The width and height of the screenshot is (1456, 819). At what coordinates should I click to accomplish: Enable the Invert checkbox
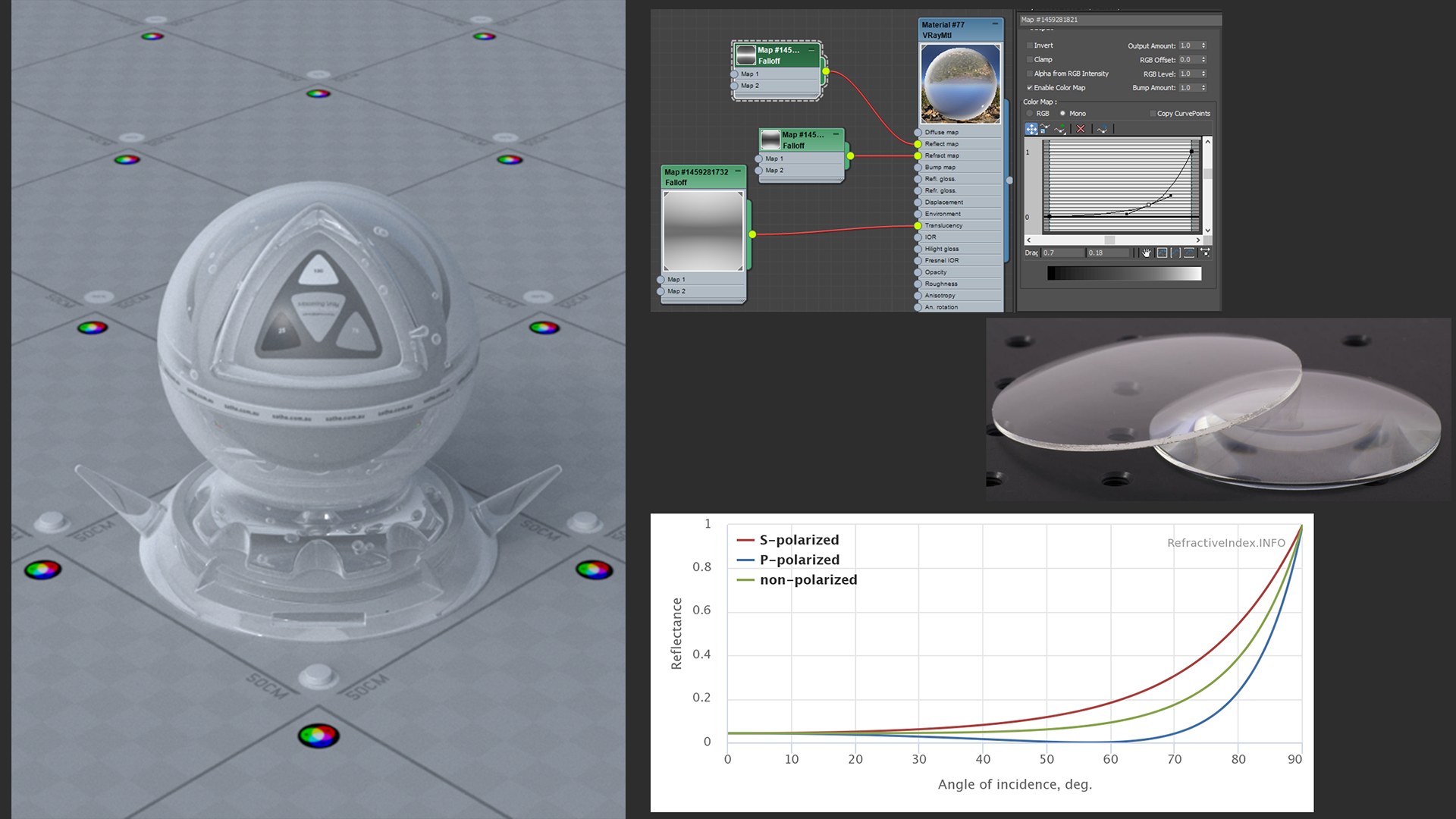1029,45
